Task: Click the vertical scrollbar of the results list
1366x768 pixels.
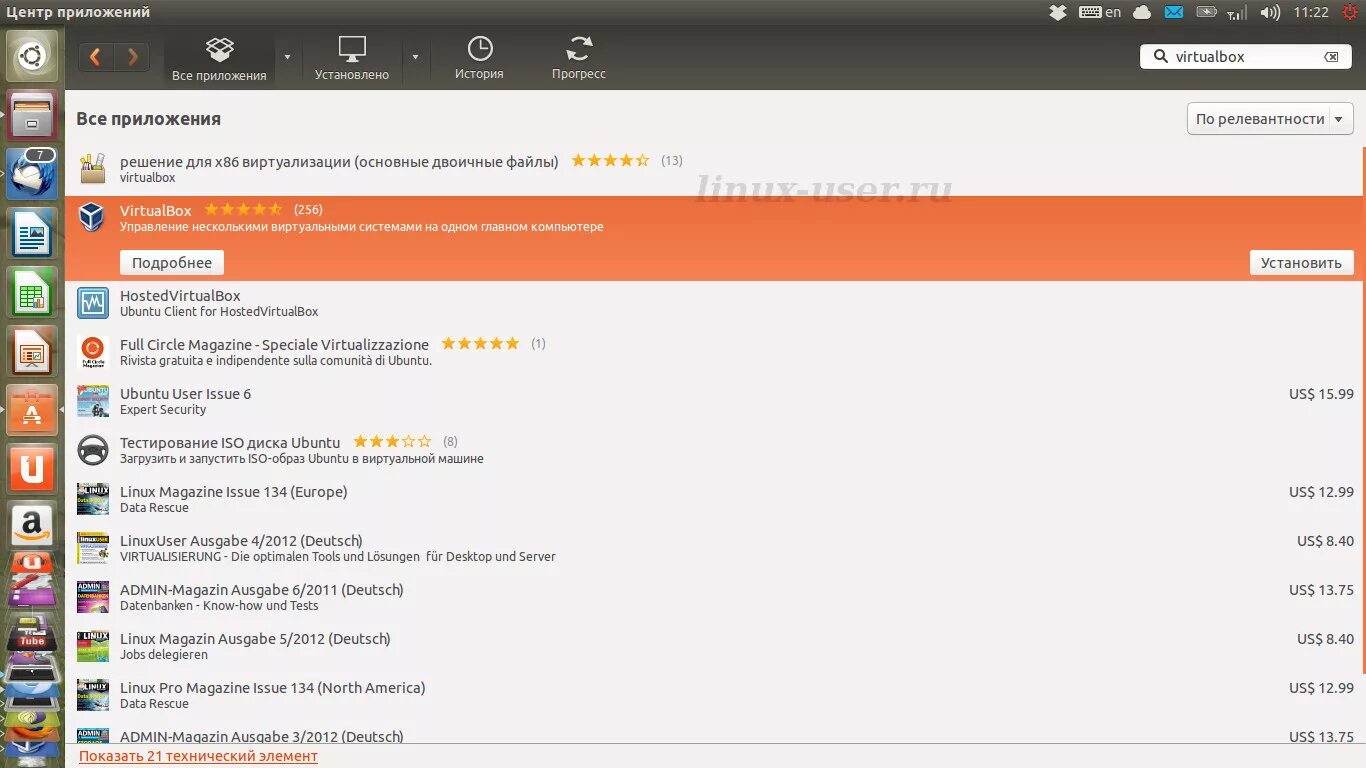Action: [1362, 410]
